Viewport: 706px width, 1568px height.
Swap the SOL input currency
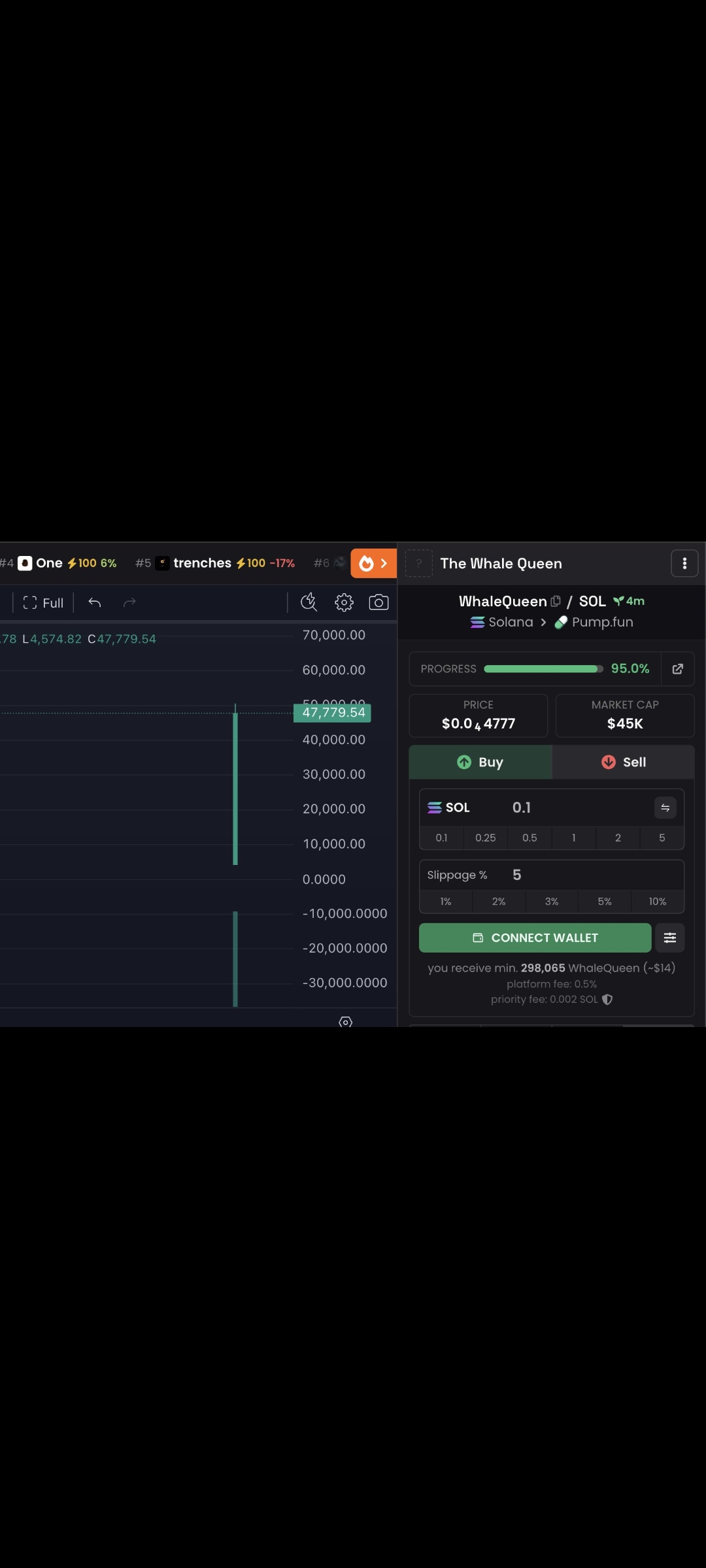(x=665, y=808)
